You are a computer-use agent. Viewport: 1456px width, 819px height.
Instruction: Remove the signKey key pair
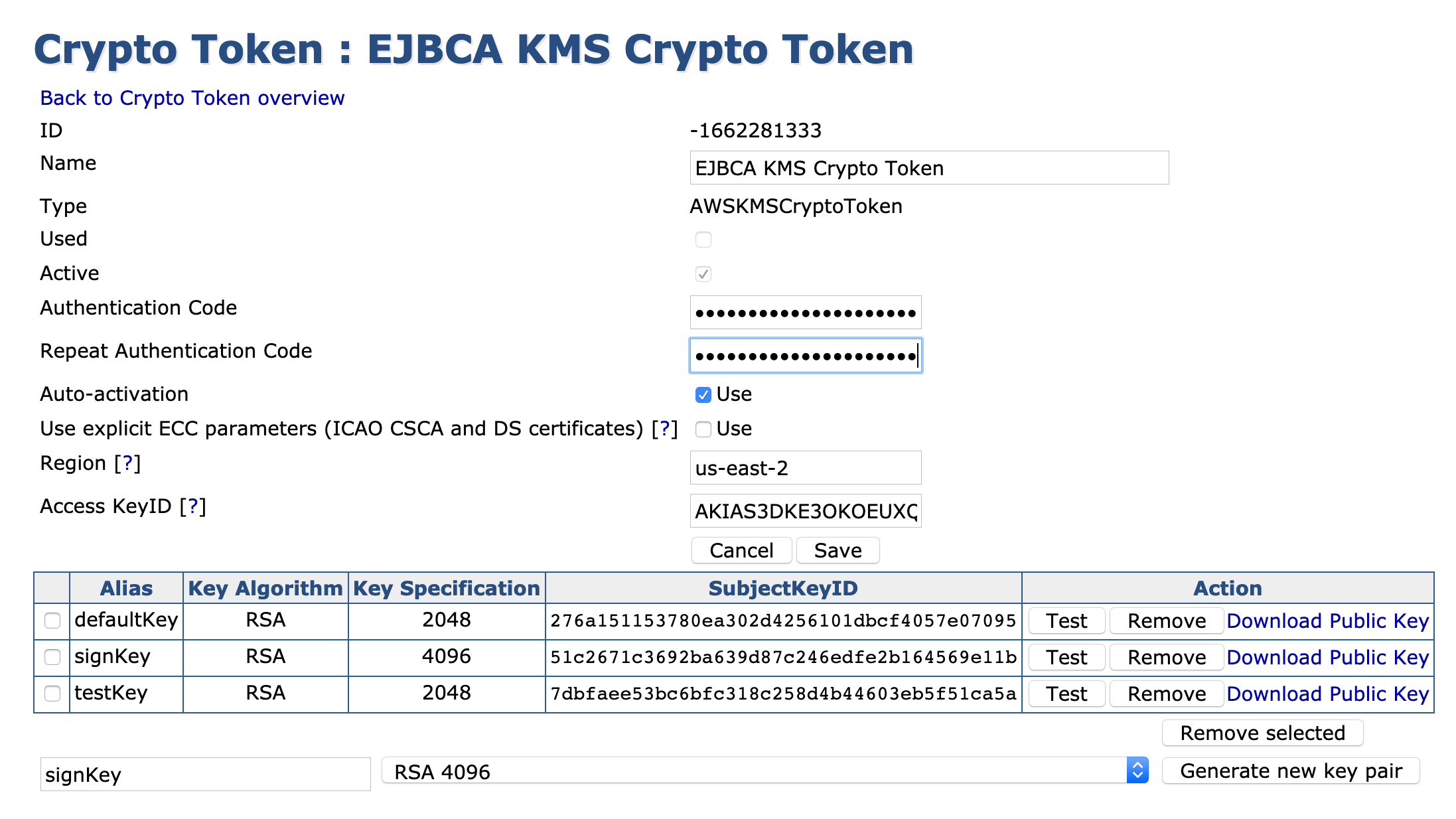pos(1167,657)
